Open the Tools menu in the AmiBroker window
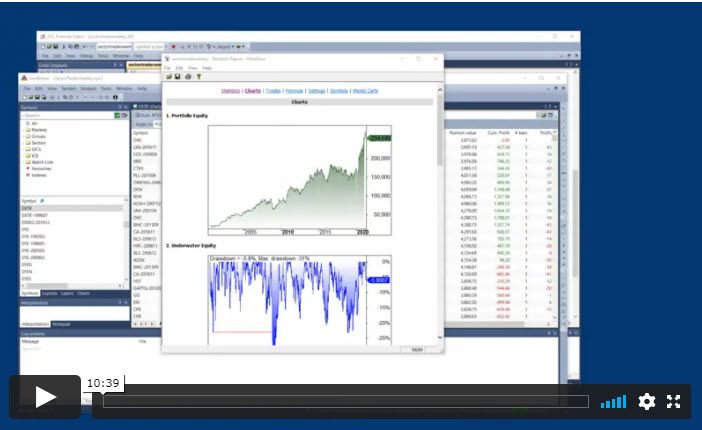 [106, 89]
